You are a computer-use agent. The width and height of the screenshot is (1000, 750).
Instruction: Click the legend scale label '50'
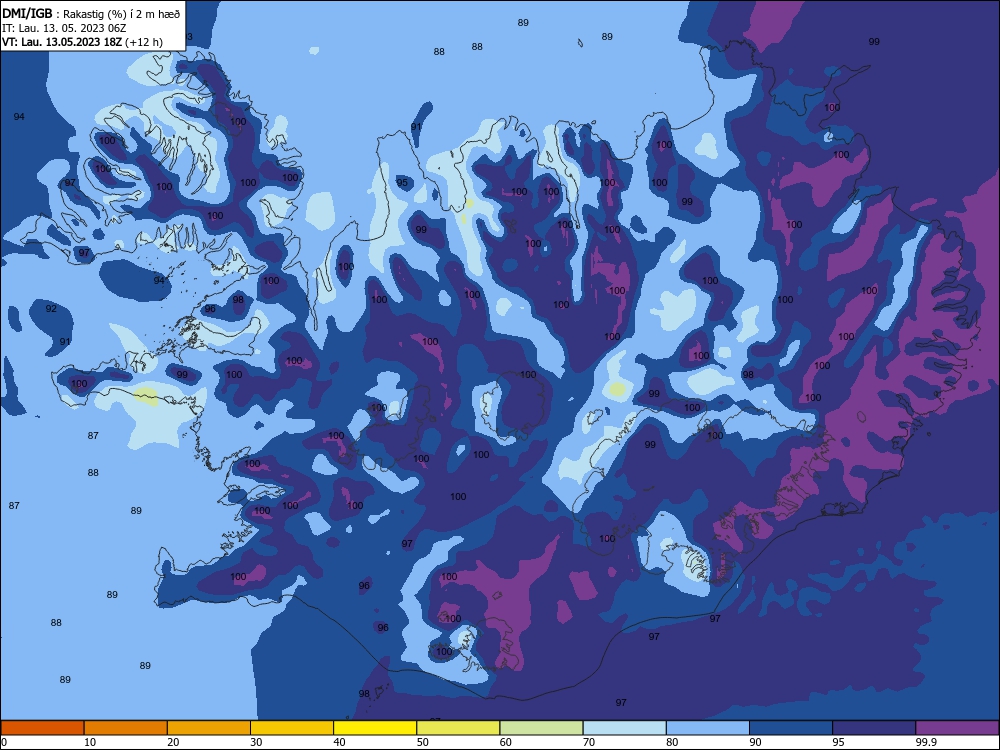(422, 742)
